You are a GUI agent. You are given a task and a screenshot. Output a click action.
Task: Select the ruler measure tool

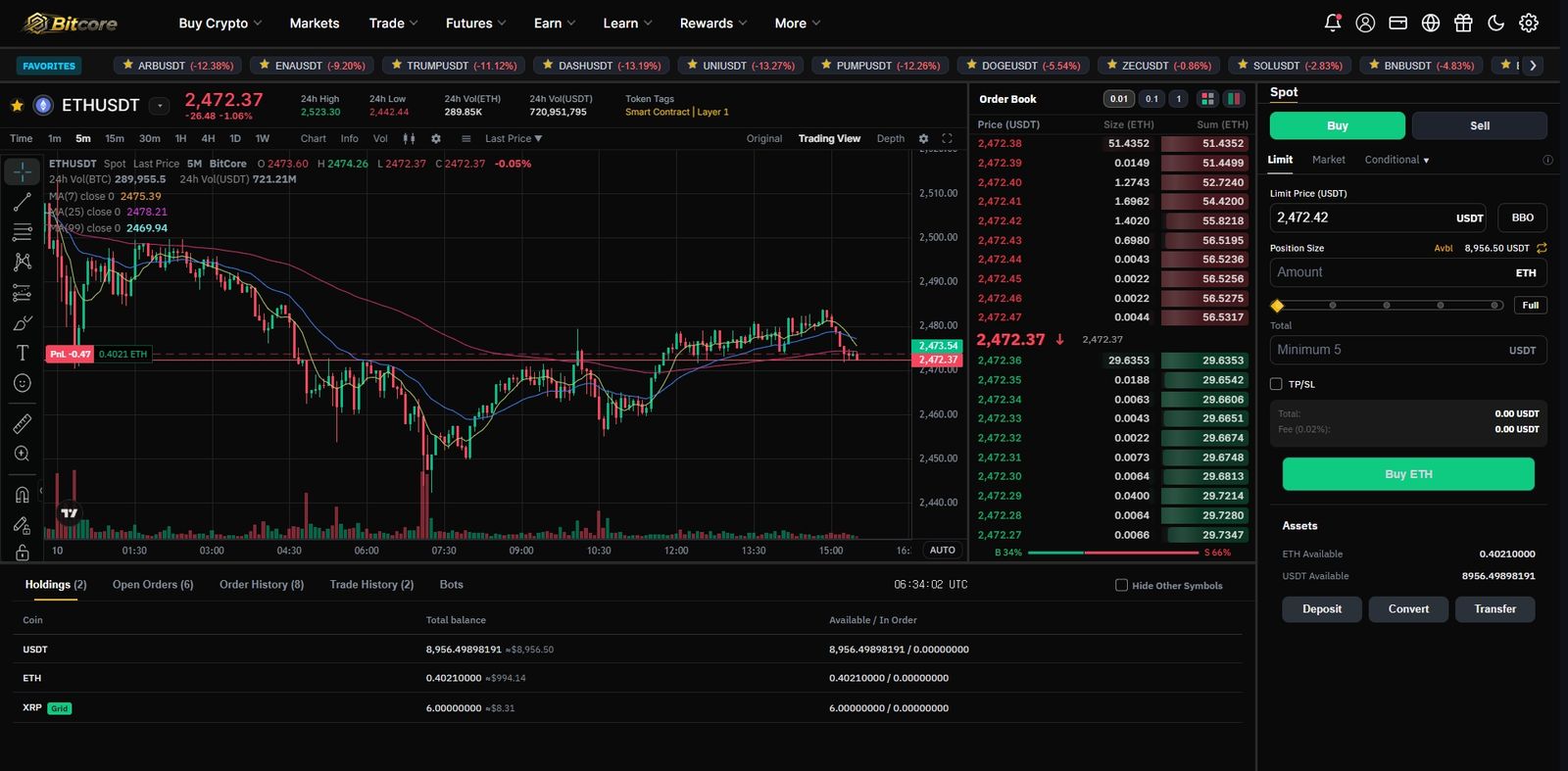(x=22, y=423)
